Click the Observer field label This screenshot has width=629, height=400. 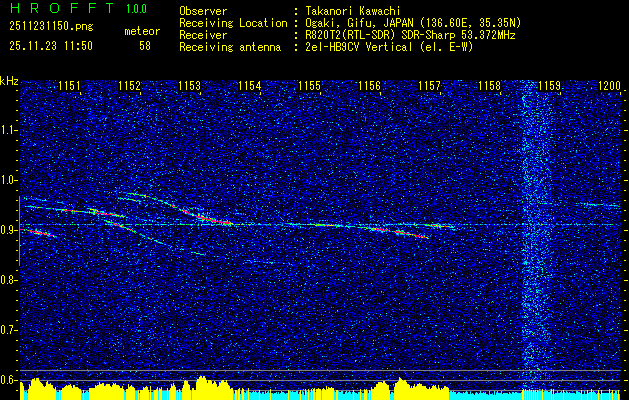(203, 11)
